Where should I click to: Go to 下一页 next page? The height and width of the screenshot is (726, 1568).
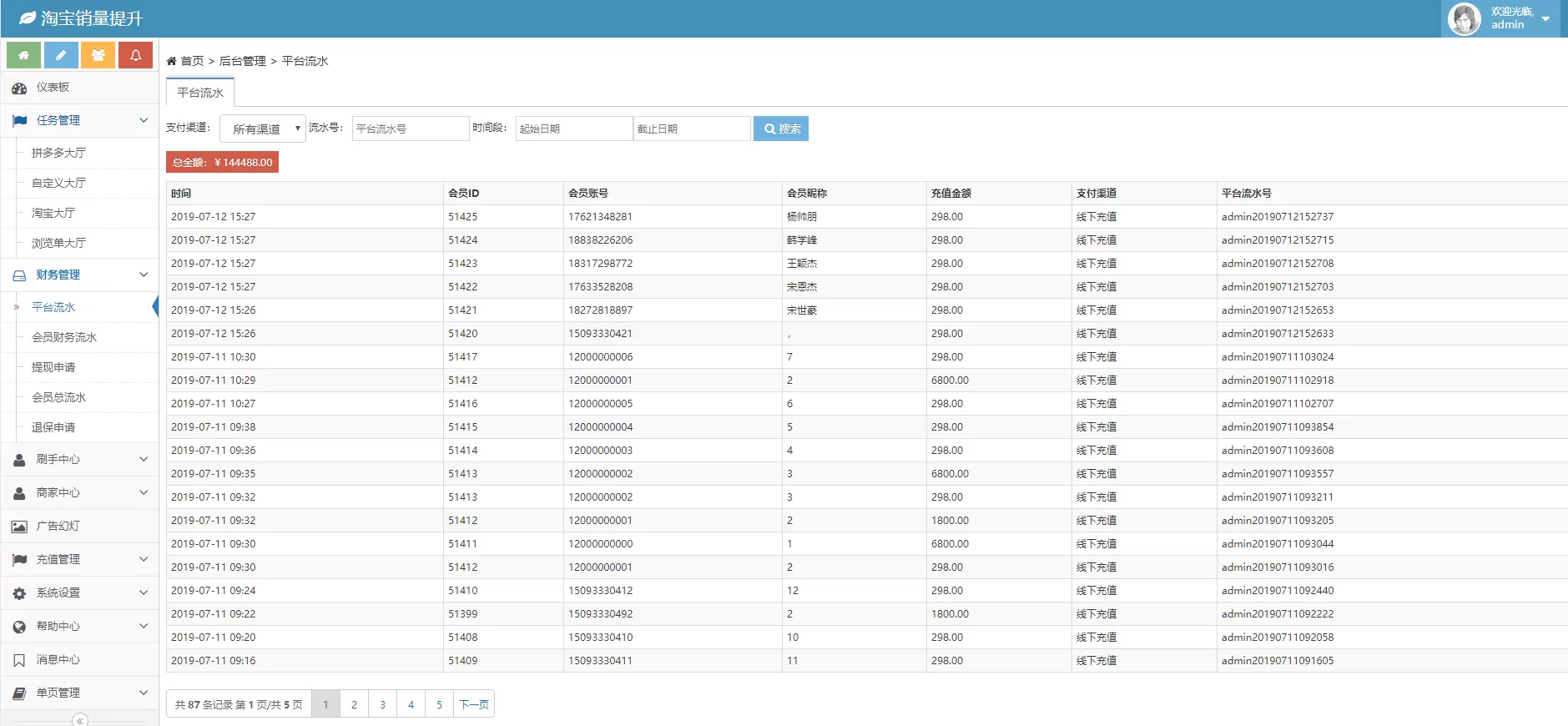click(474, 704)
